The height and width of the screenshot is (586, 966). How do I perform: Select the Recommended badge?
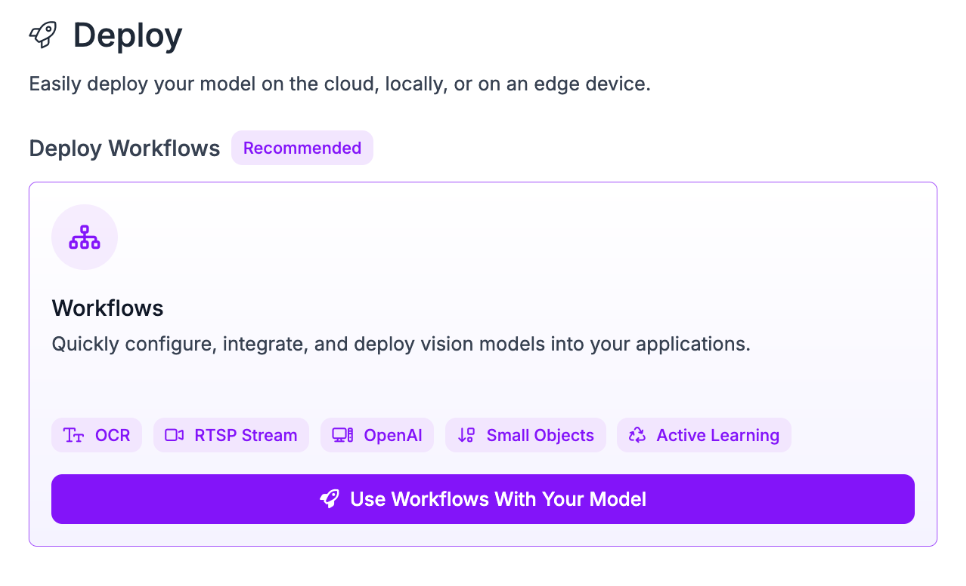click(302, 148)
